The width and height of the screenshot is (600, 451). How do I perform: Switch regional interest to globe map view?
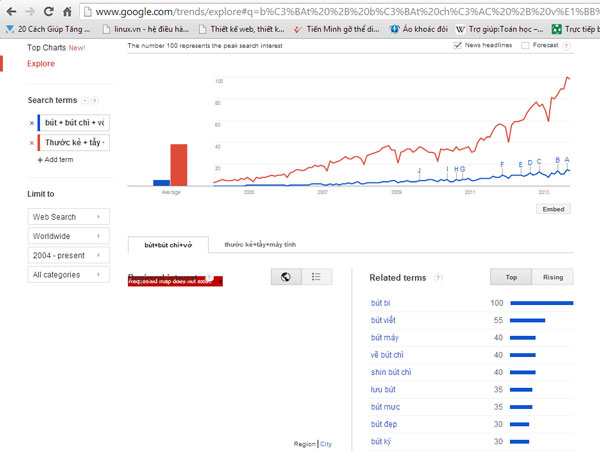pos(286,277)
